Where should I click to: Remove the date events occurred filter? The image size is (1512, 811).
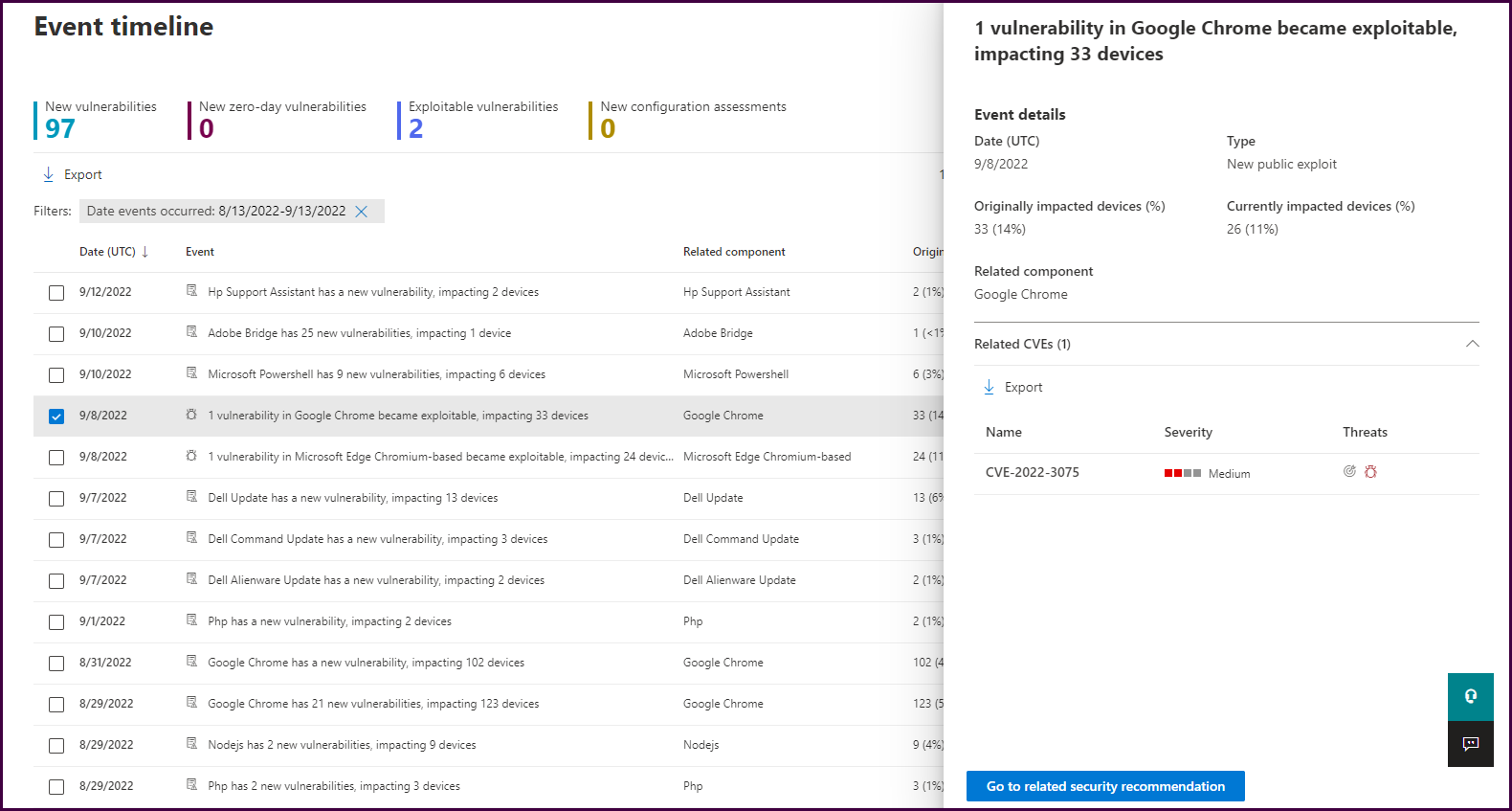pyautogui.click(x=362, y=212)
